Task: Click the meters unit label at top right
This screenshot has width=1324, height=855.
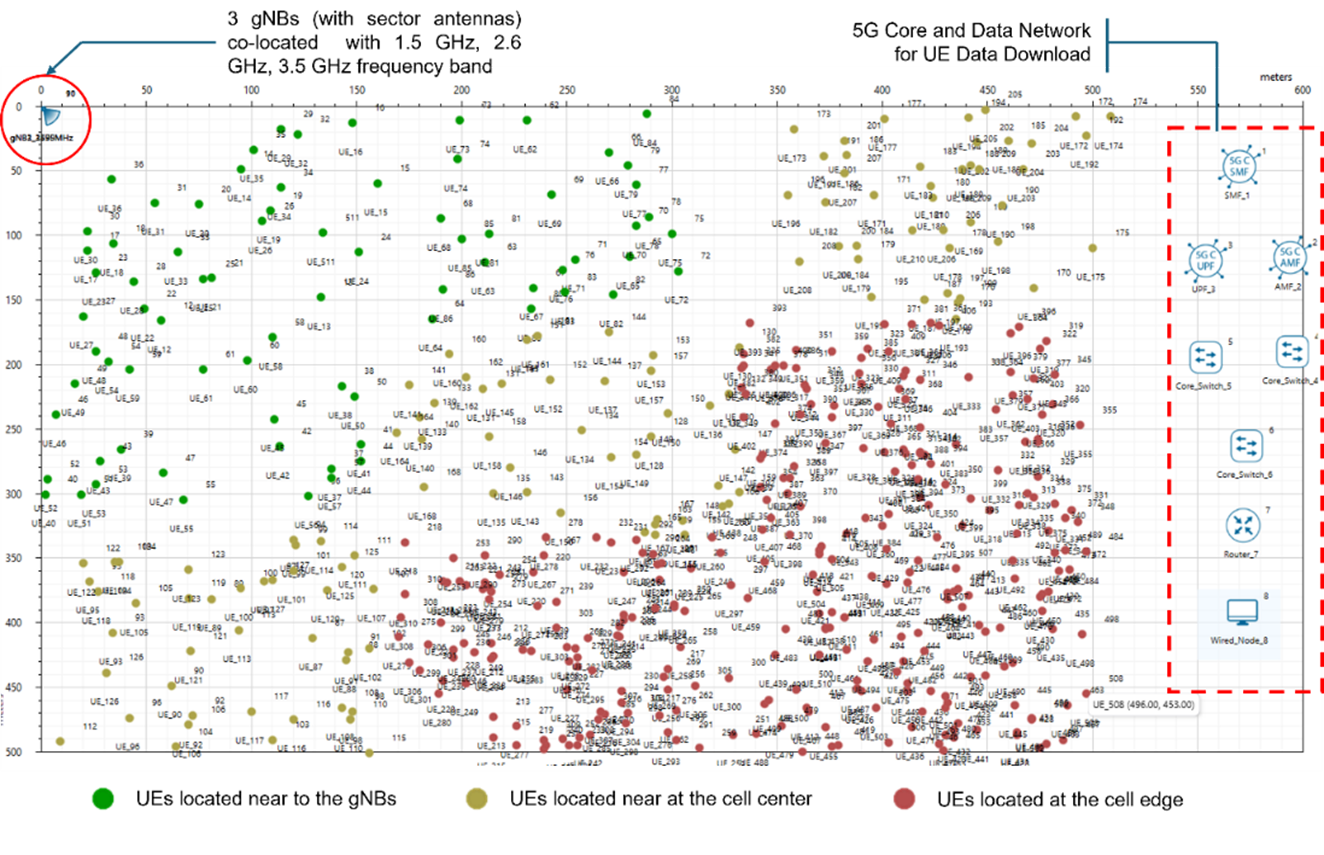Action: 1276,77
